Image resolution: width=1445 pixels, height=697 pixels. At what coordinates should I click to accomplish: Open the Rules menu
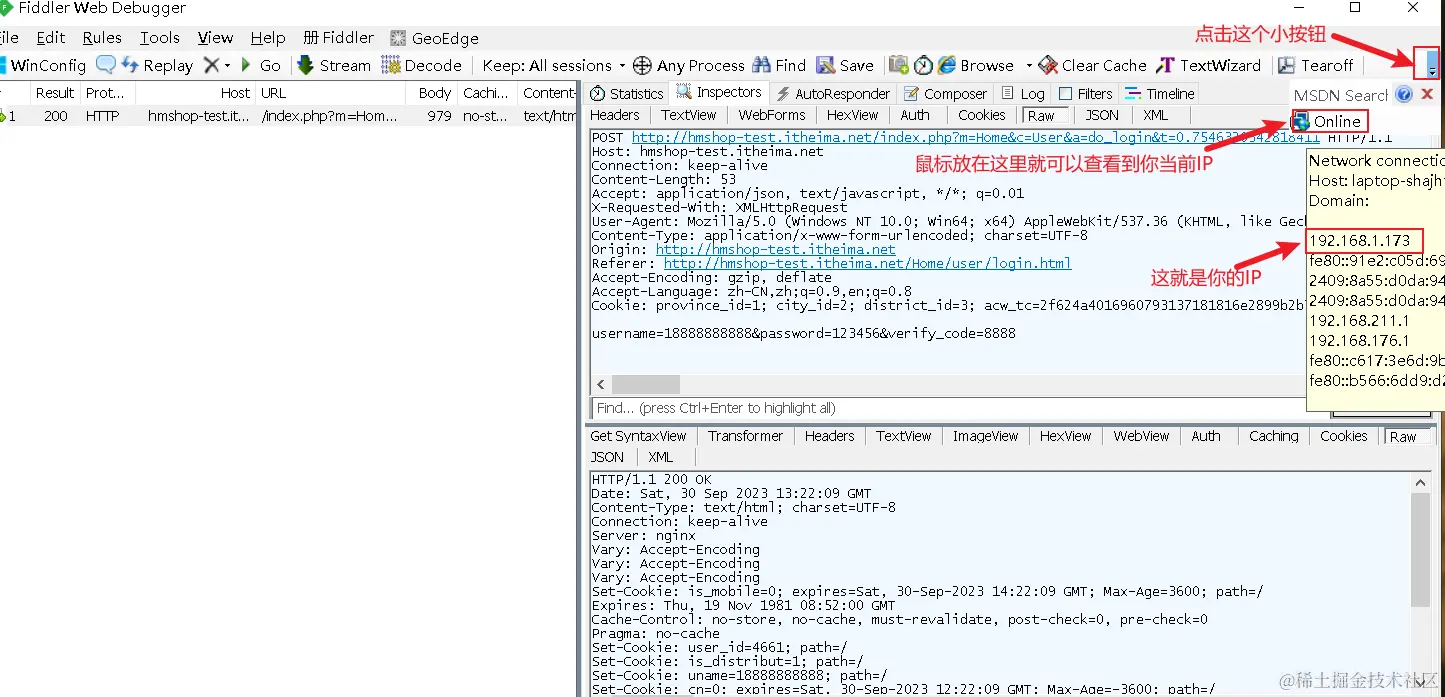102,38
